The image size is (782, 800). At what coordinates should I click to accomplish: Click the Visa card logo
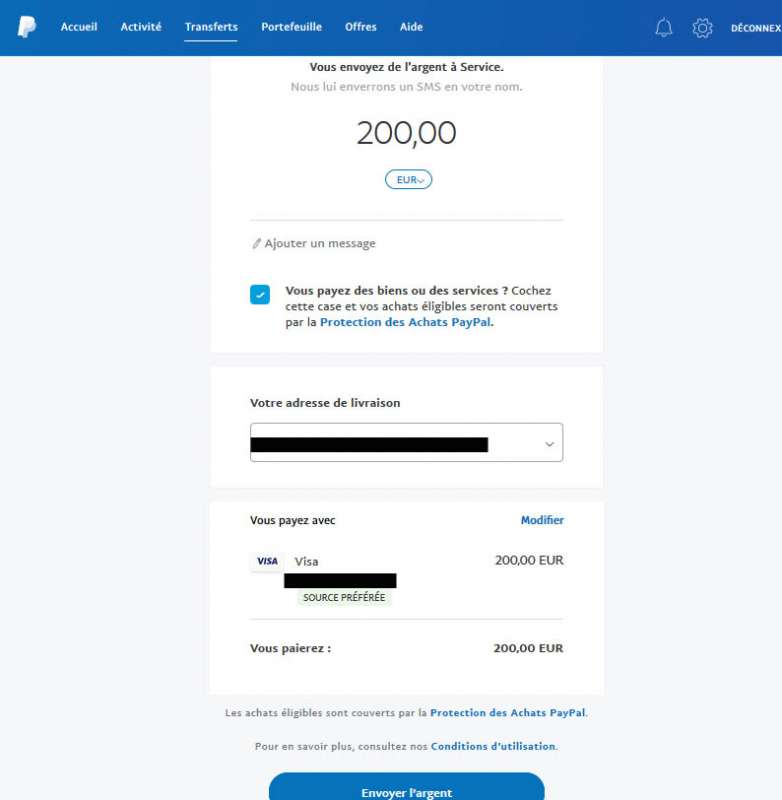pyautogui.click(x=267, y=561)
